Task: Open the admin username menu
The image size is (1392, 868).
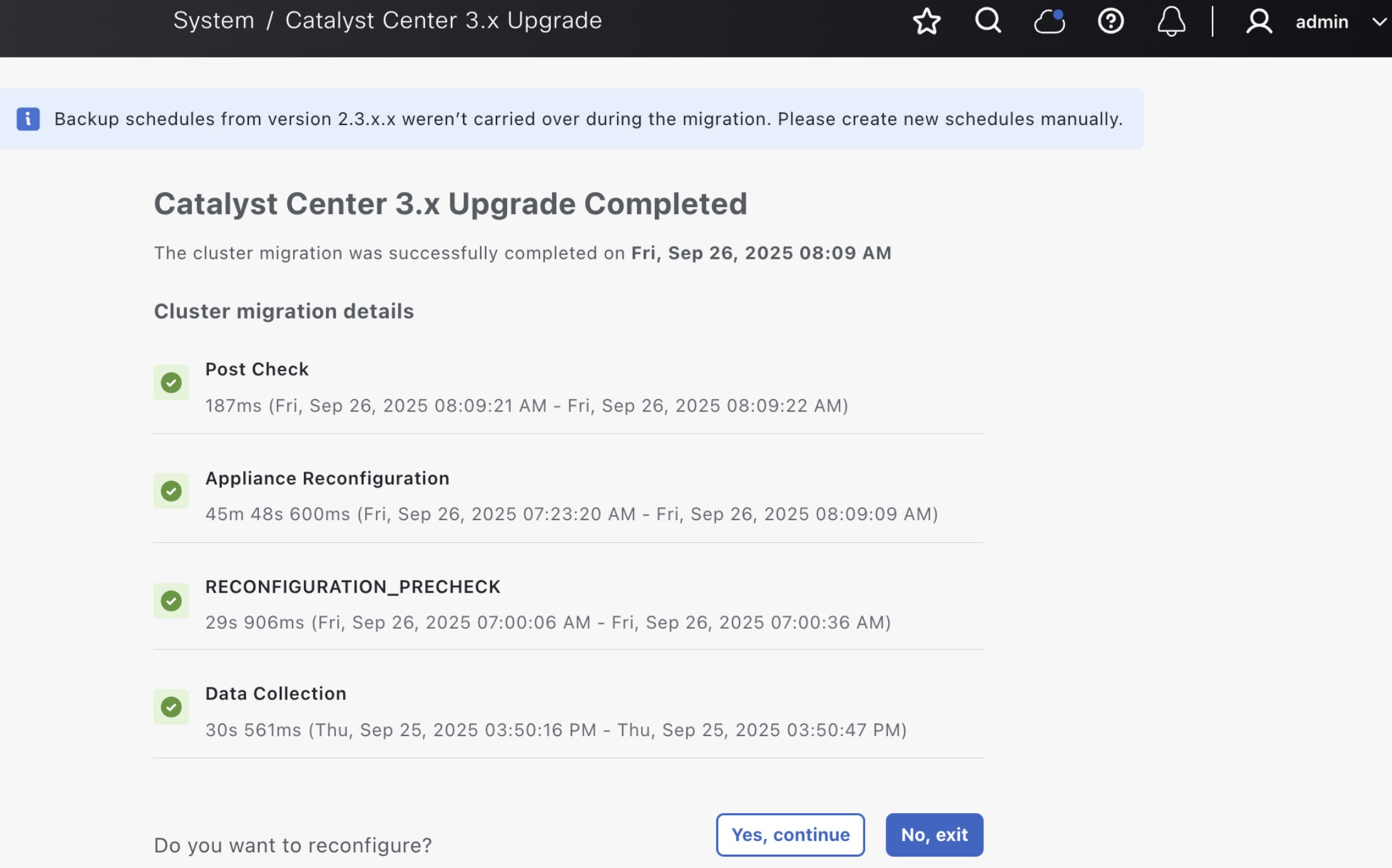Action: pos(1321,22)
